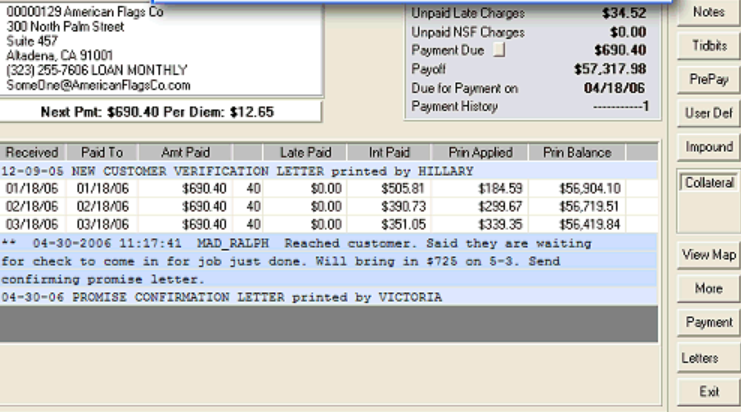Click interest paid value $505.81
The width and height of the screenshot is (741, 412).
point(403,189)
